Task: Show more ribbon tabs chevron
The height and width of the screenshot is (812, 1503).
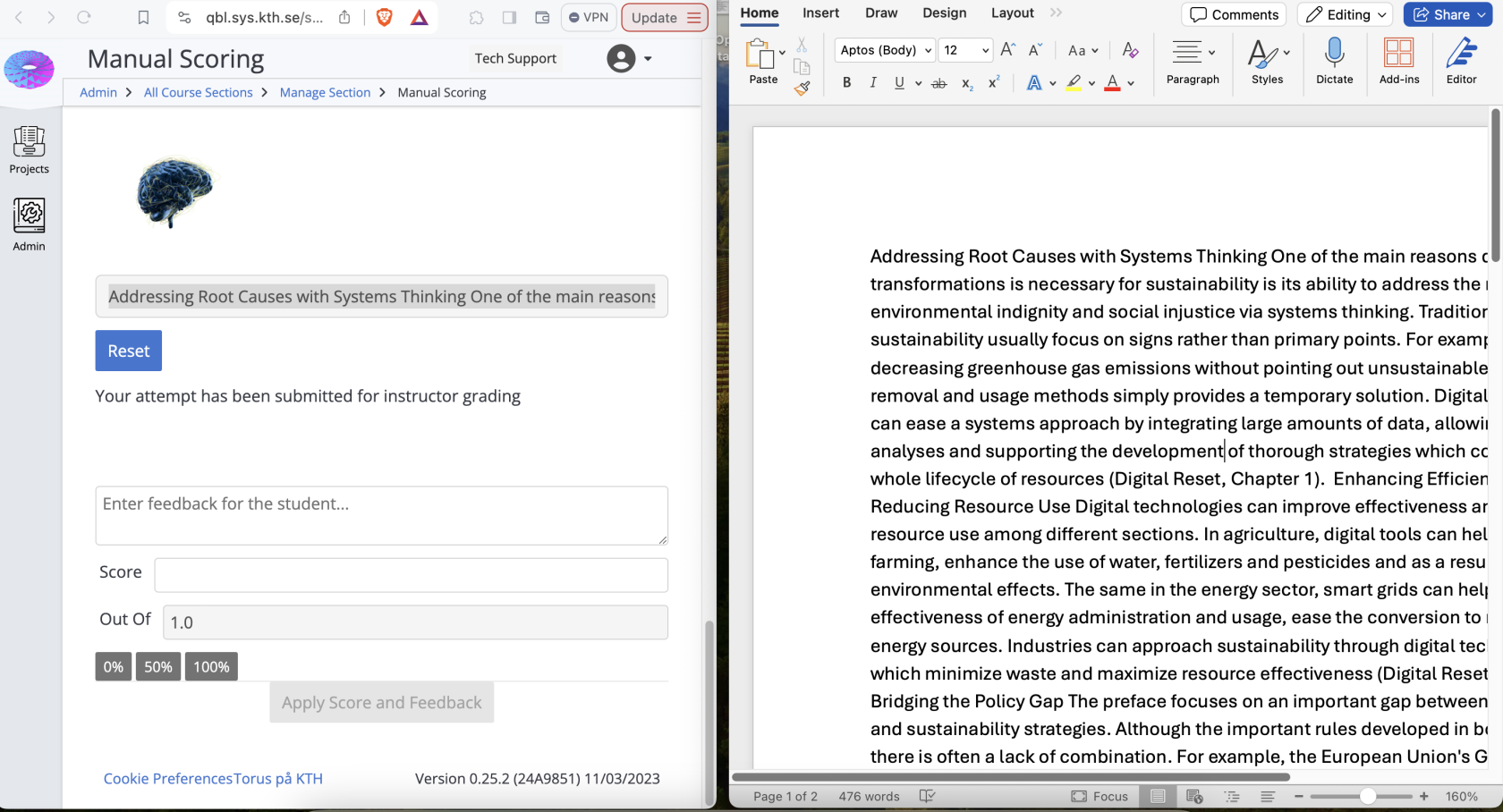Action: tap(1056, 13)
